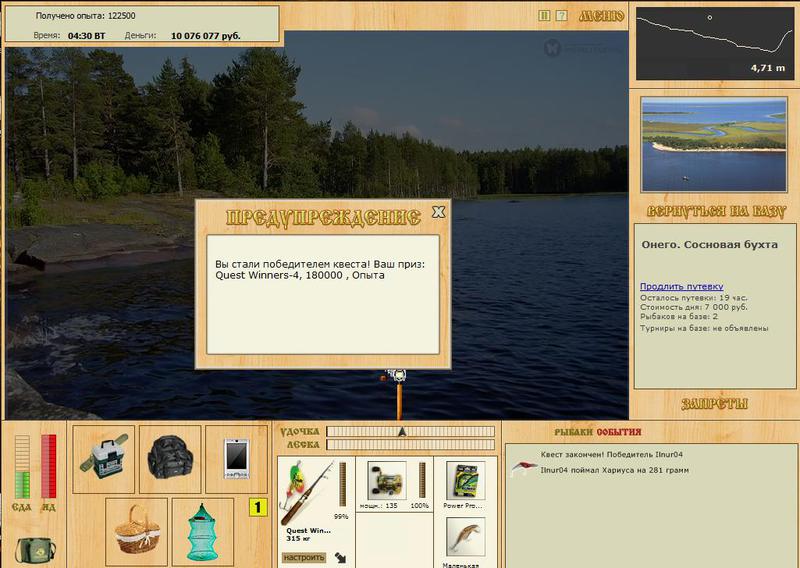The image size is (800, 568).
Task: Open the Меню menu
Action: pos(601,16)
